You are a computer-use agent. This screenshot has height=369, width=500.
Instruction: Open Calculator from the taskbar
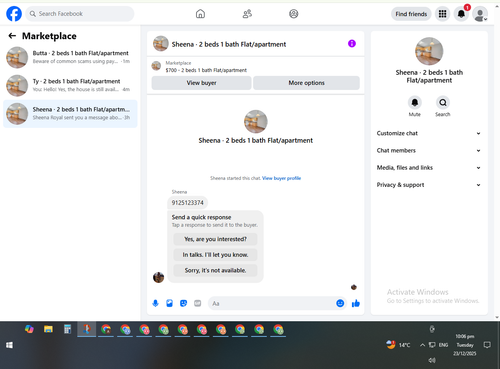[x=68, y=329]
